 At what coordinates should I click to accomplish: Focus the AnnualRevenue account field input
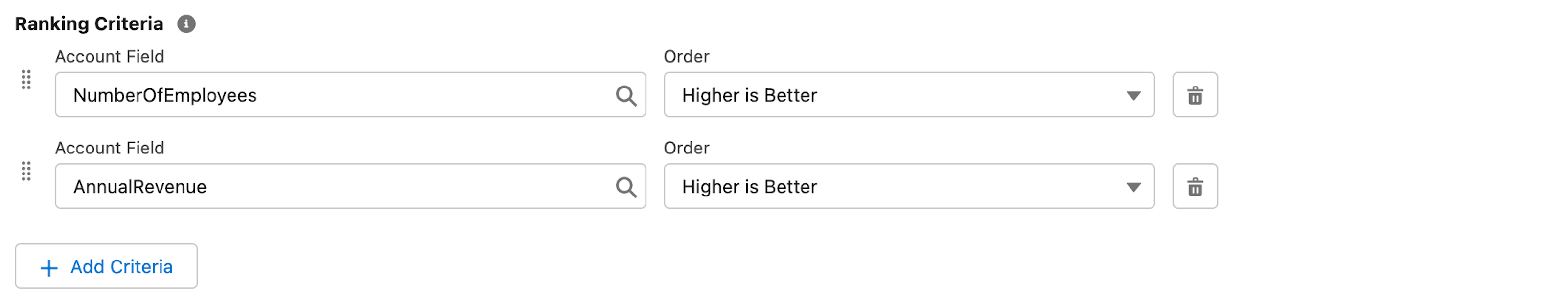(x=335, y=187)
